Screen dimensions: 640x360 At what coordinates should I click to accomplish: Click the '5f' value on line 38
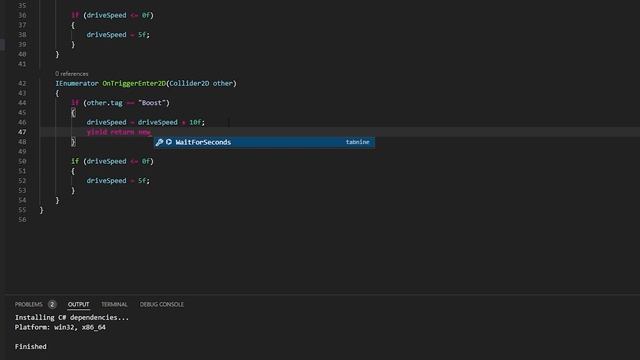tap(142, 35)
